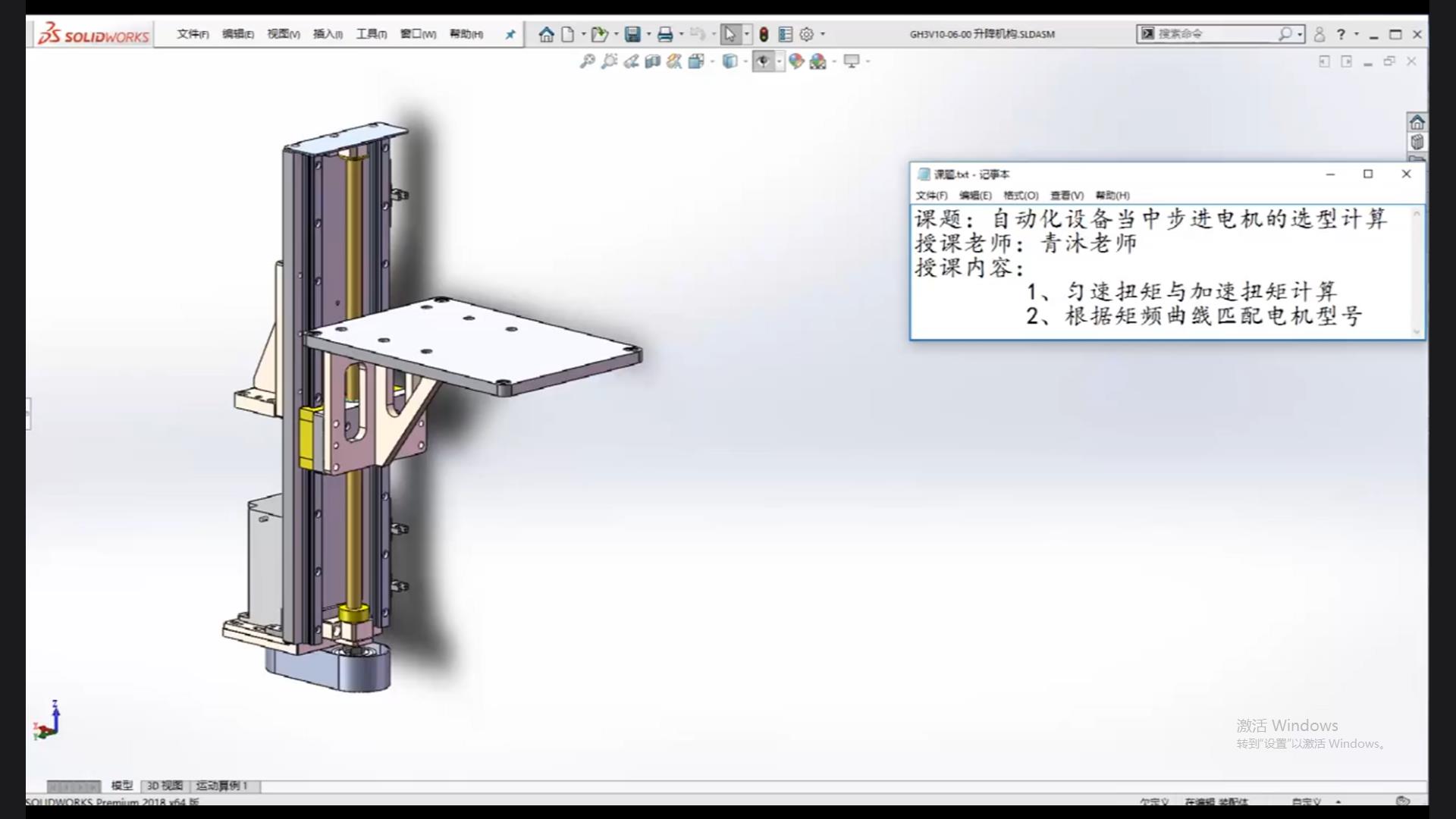Click the left panel collapse document button
This screenshot has height=819, width=1456.
pos(1324,61)
